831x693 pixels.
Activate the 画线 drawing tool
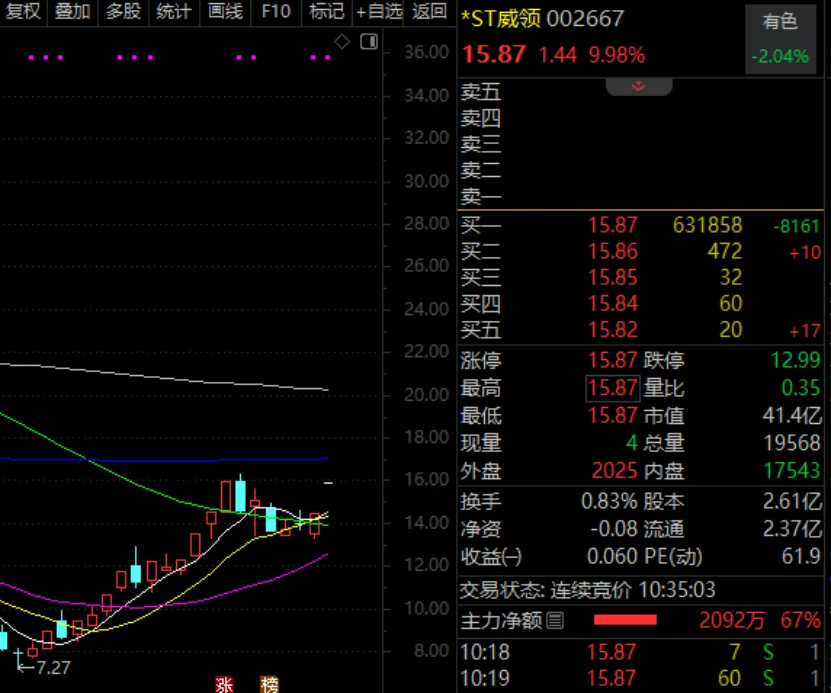coord(225,11)
